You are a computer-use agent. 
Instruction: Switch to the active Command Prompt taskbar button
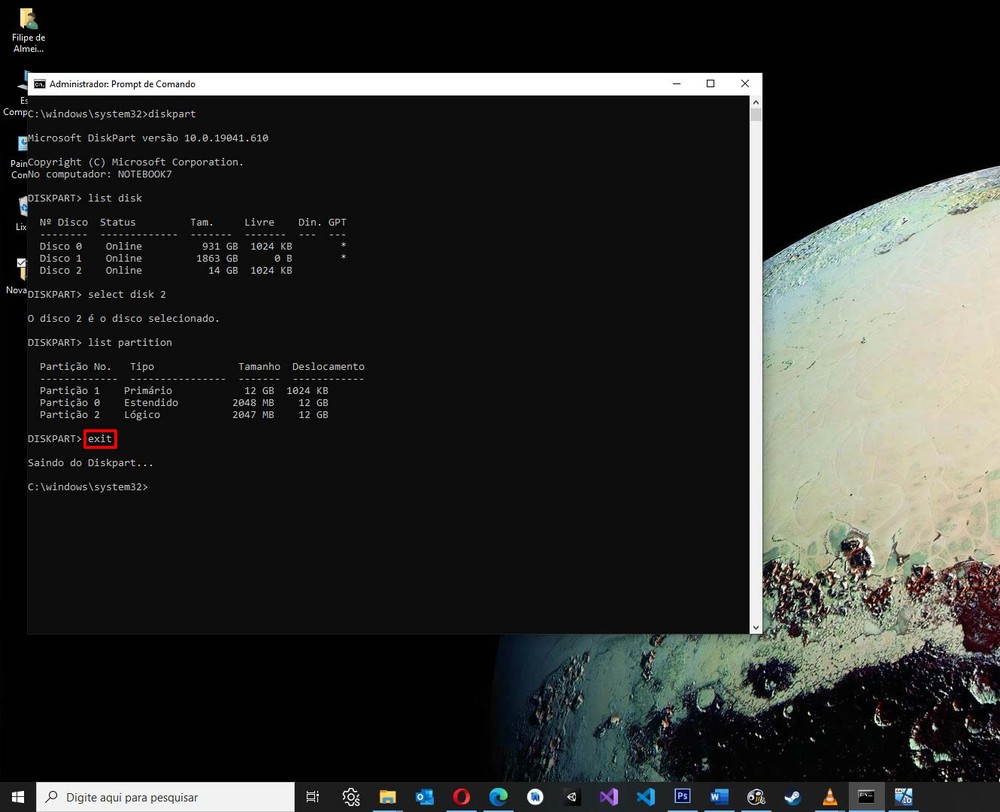pyautogui.click(x=867, y=797)
